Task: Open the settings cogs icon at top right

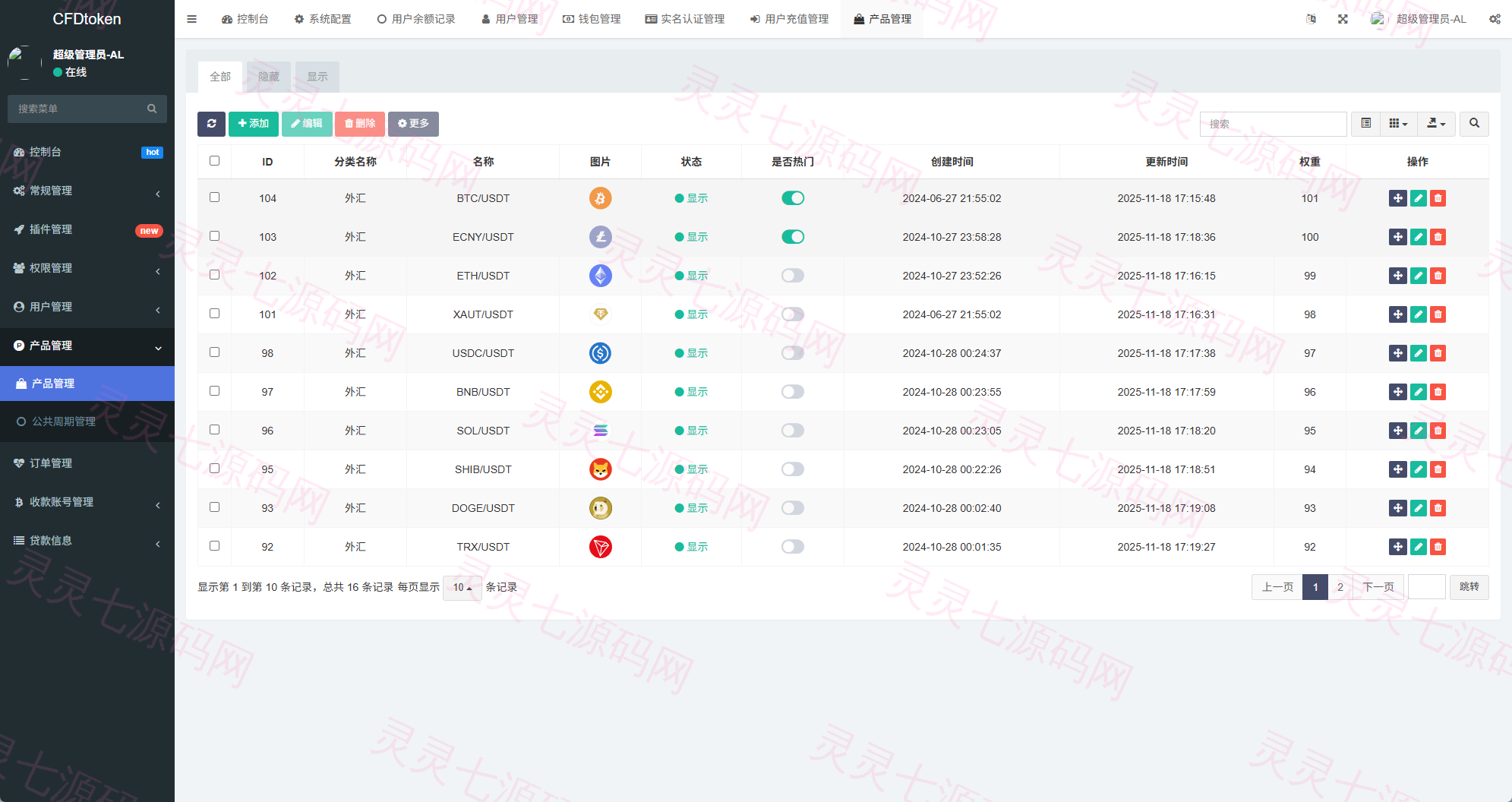Action: 1495,19
